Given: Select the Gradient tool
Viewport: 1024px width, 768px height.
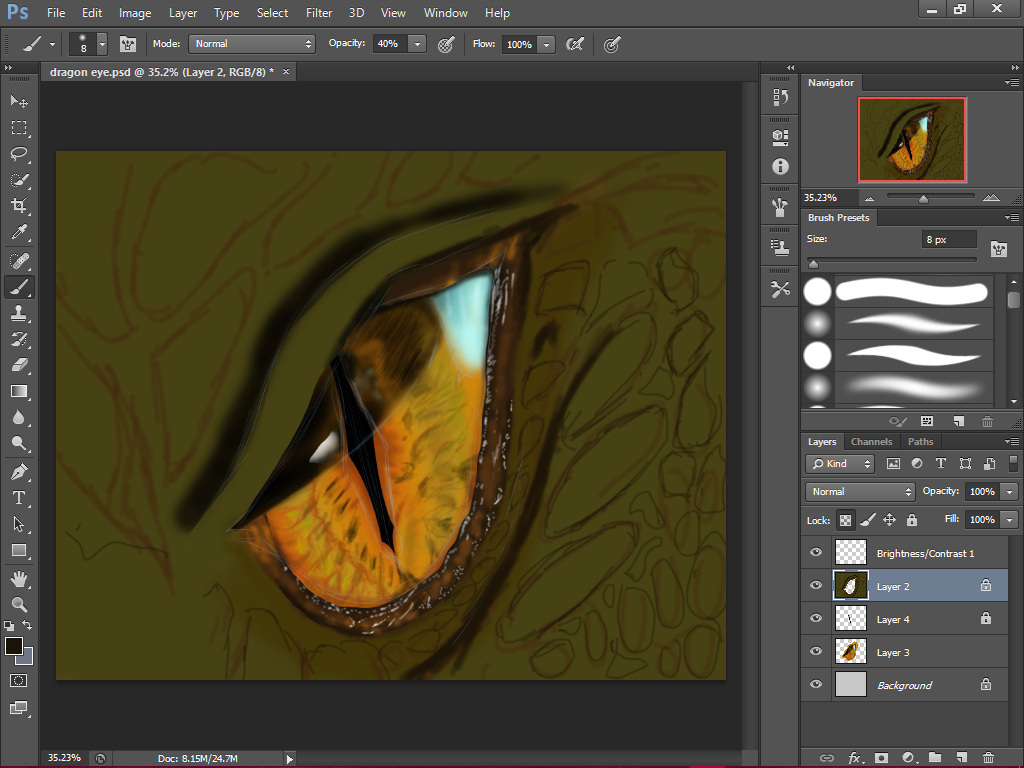Looking at the screenshot, I should click(18, 391).
